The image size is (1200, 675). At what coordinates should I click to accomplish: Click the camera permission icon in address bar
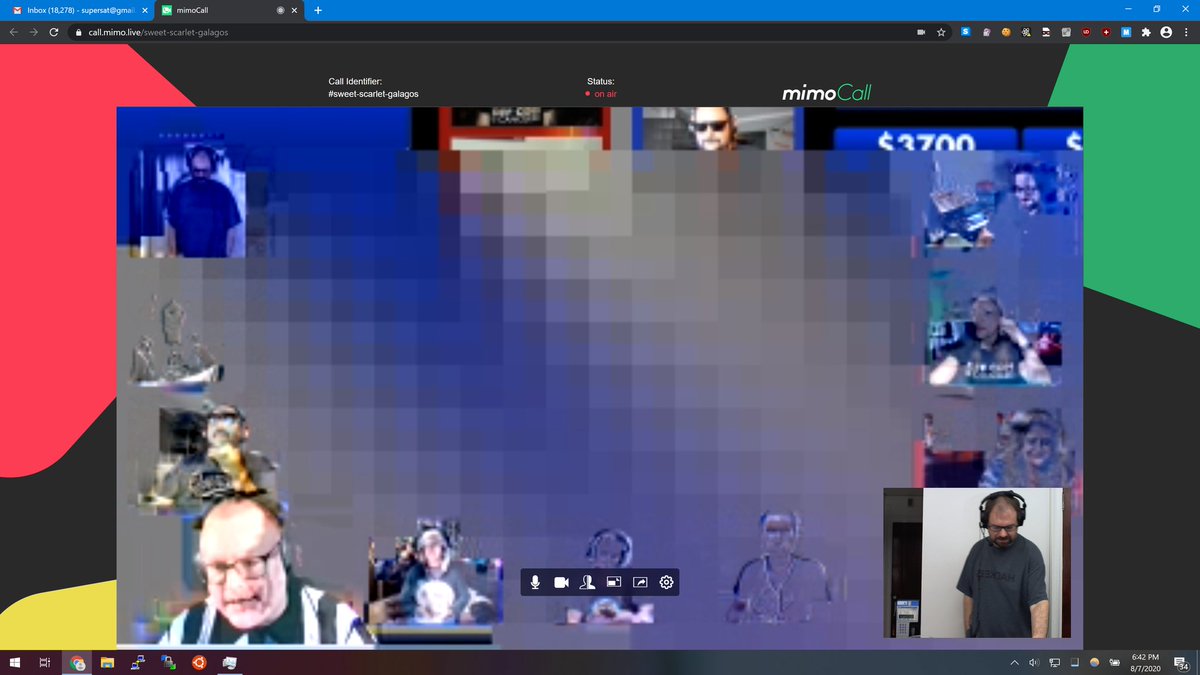click(921, 32)
